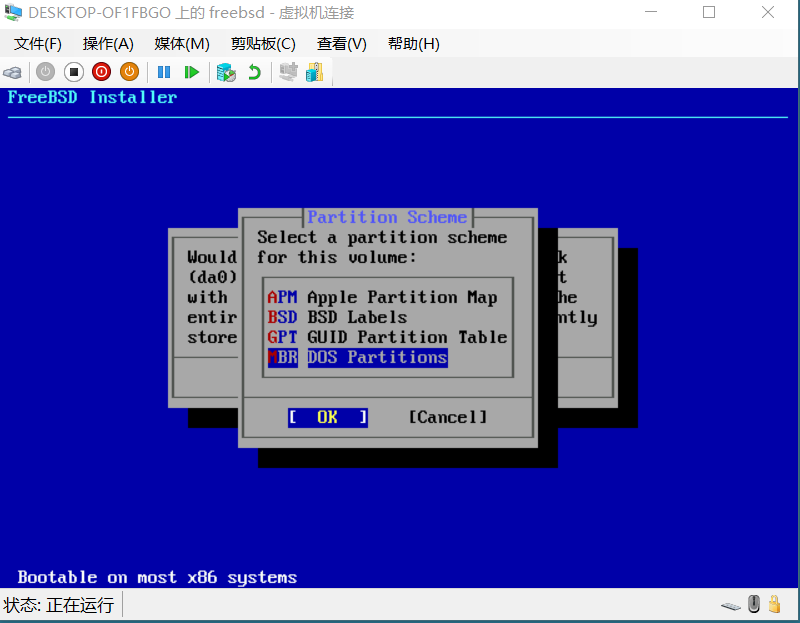The image size is (800, 623).
Task: Click the Ctrl+Alt+Del toolbar icon
Action: [x=13, y=72]
